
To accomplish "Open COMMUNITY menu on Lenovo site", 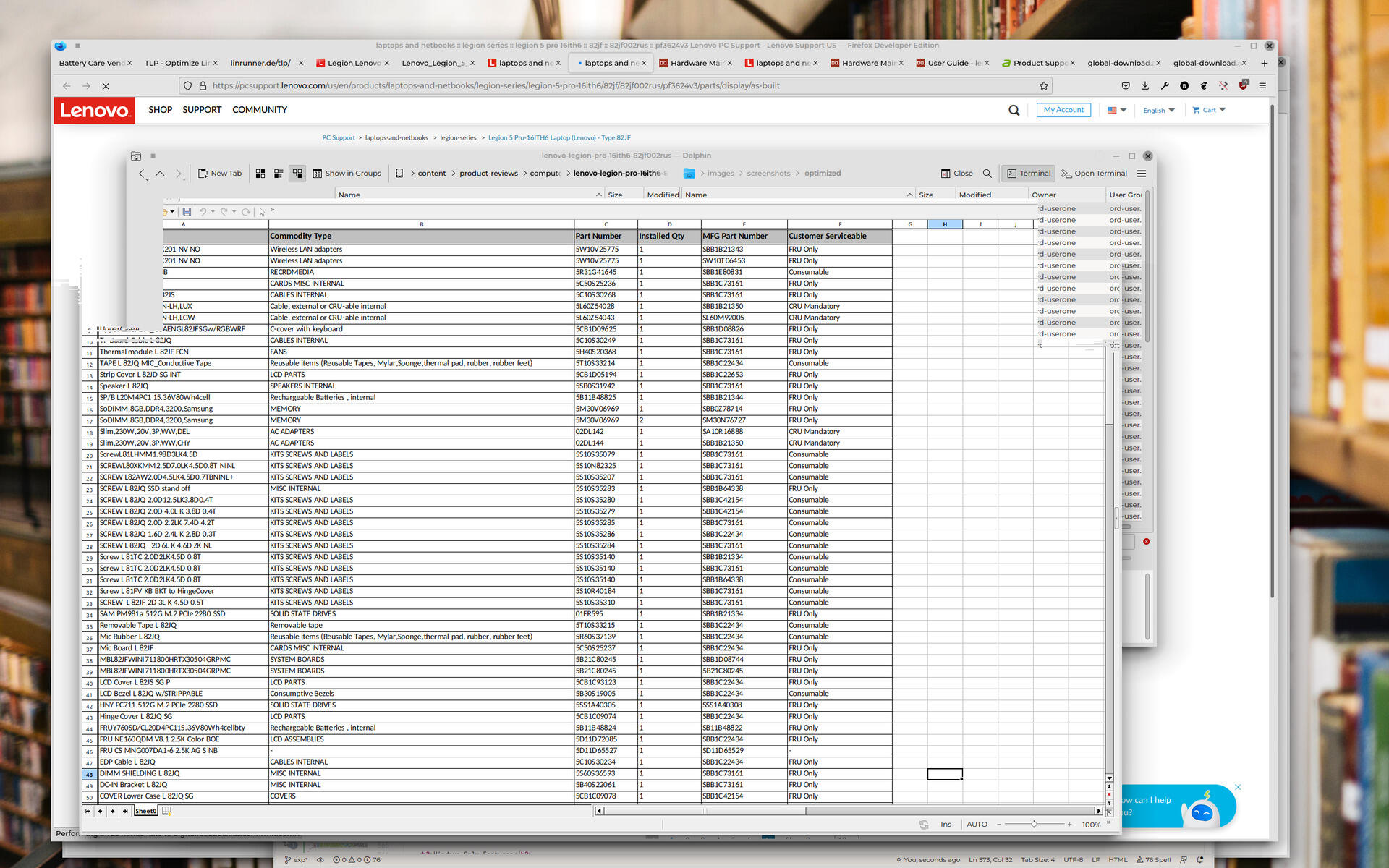I will (260, 110).
